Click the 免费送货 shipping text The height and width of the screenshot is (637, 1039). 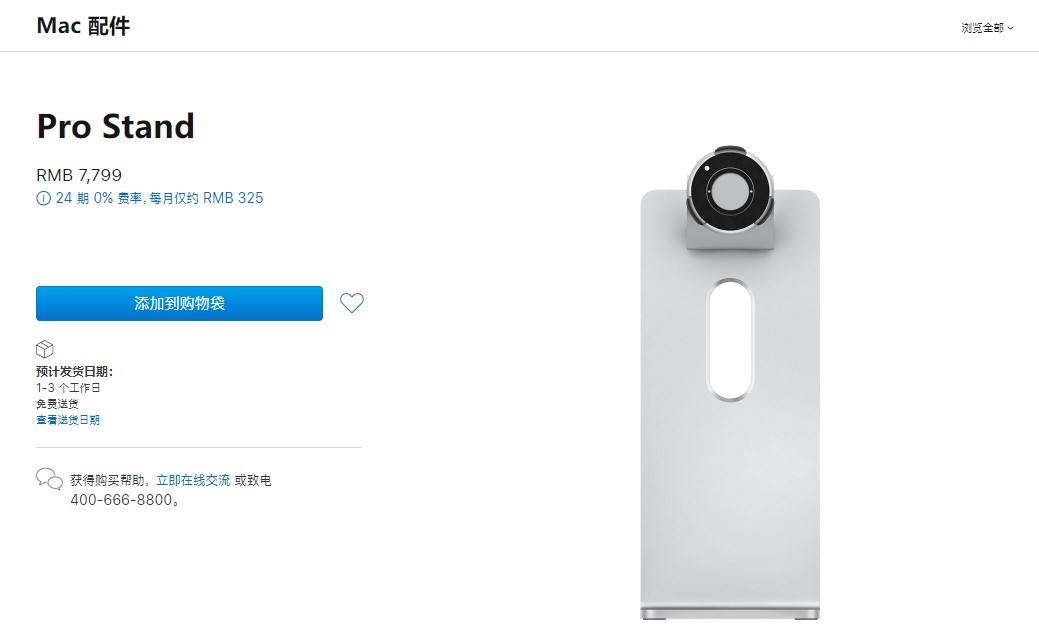[x=57, y=404]
